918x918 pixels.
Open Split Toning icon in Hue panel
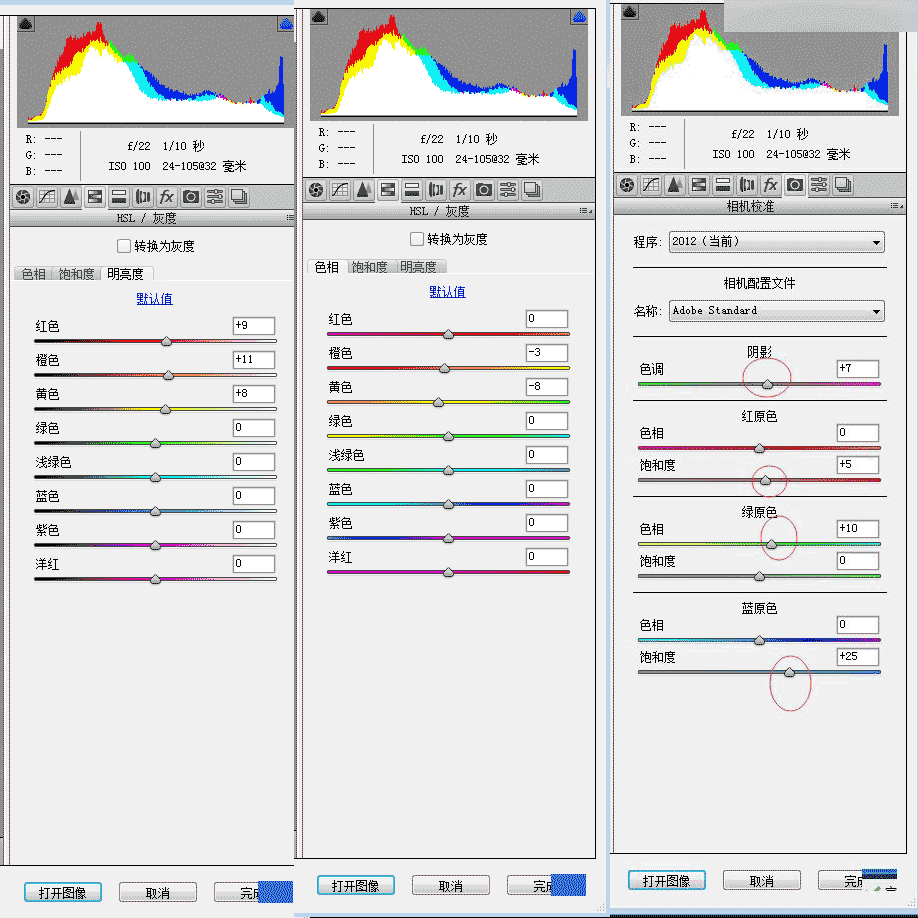pyautogui.click(x=412, y=190)
